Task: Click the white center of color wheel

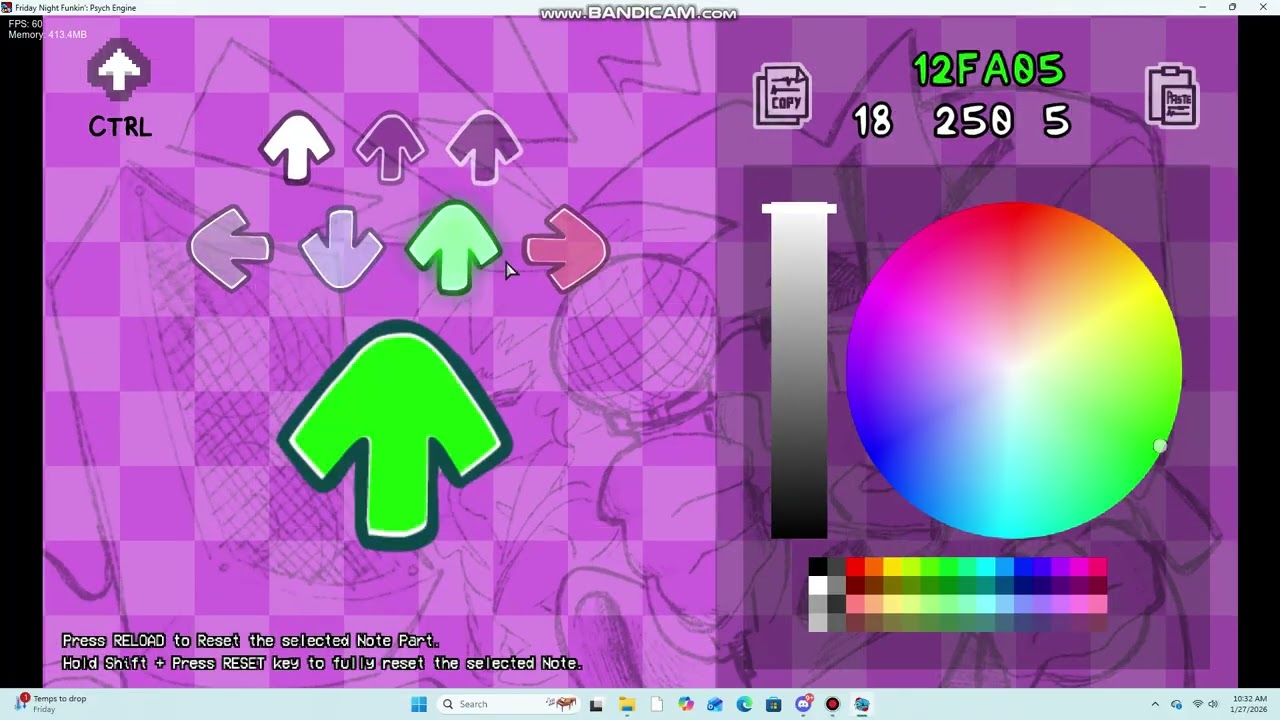Action: (x=1014, y=370)
